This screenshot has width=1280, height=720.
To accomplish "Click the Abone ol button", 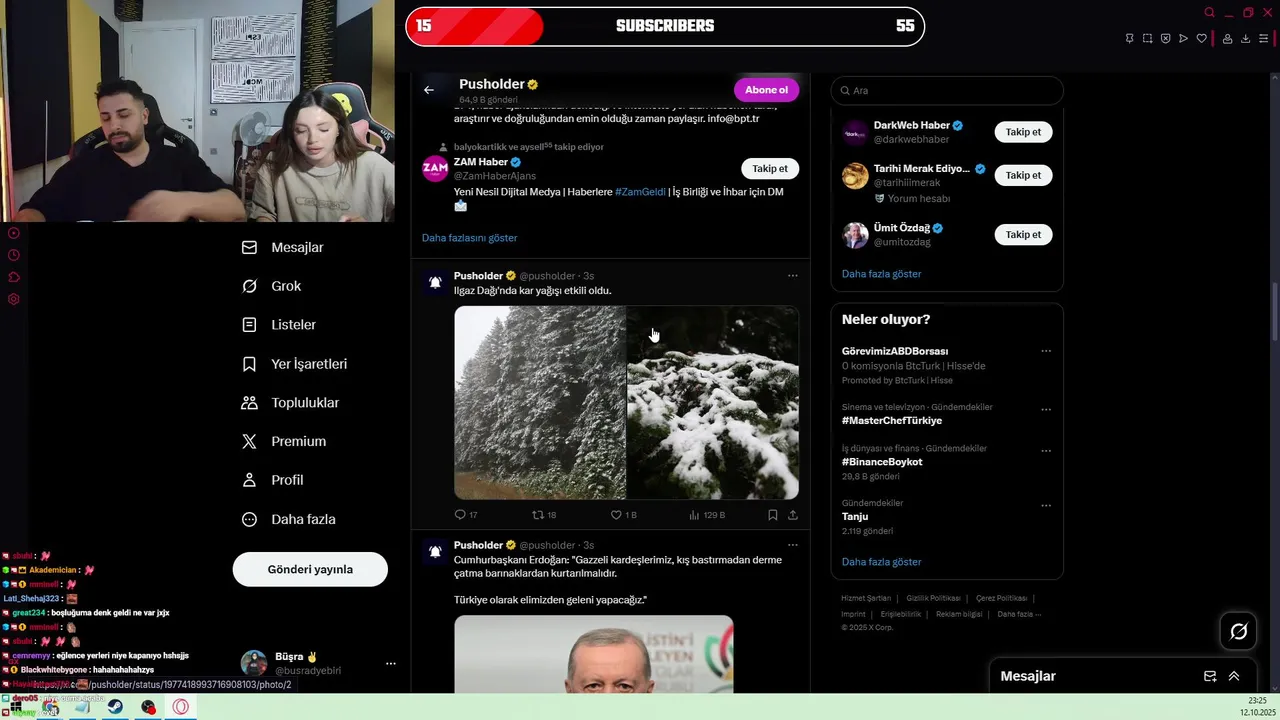I will point(766,90).
